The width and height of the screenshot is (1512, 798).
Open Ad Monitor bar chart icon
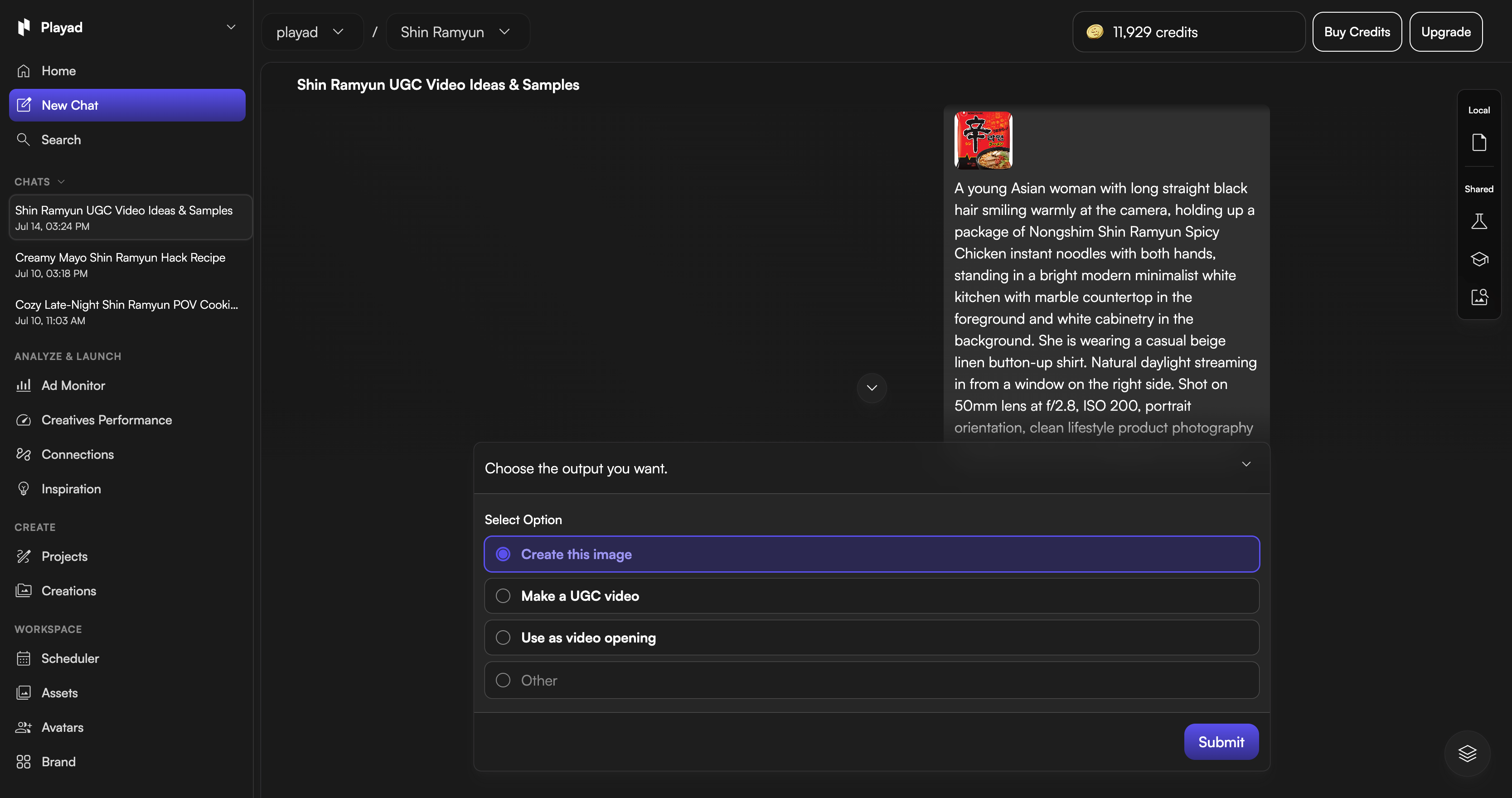pyautogui.click(x=24, y=385)
